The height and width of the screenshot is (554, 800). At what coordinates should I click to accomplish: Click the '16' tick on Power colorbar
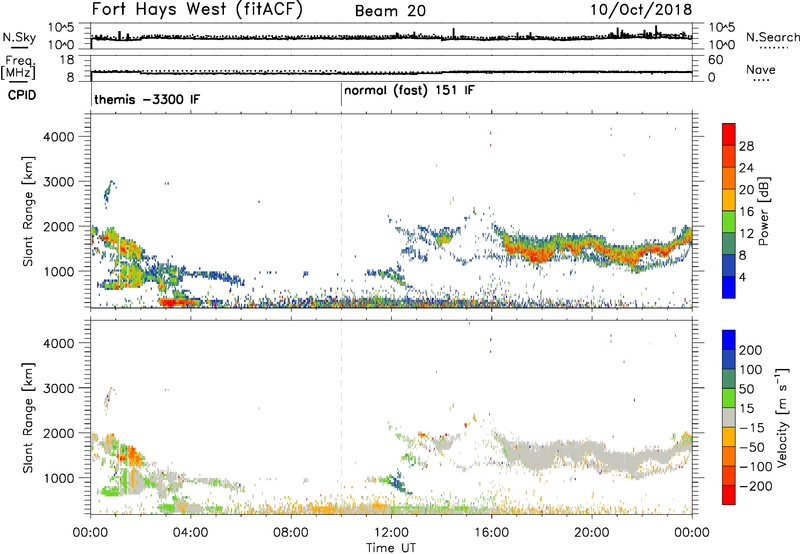746,212
